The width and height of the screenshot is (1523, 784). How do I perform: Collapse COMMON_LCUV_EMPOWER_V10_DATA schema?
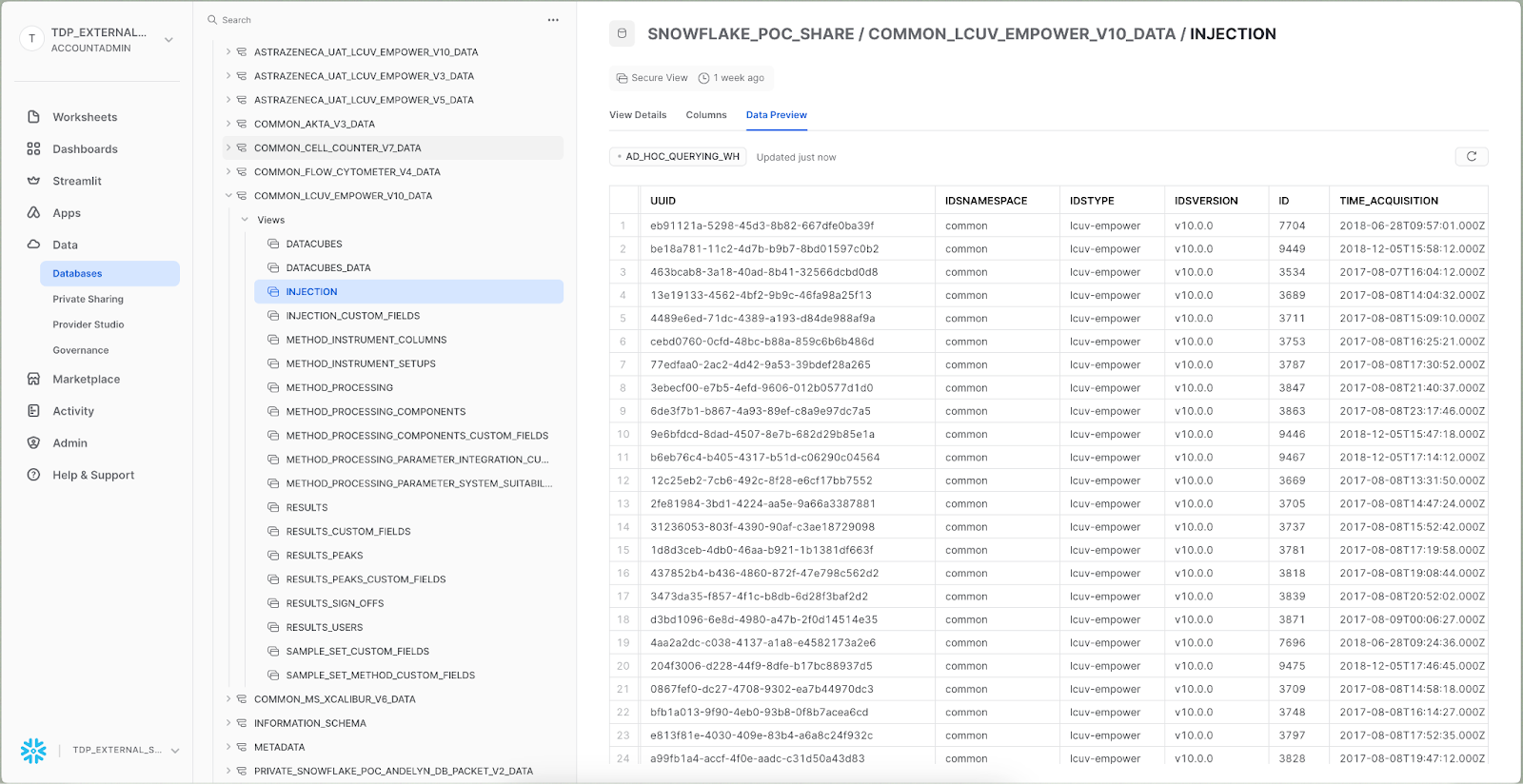pos(228,196)
